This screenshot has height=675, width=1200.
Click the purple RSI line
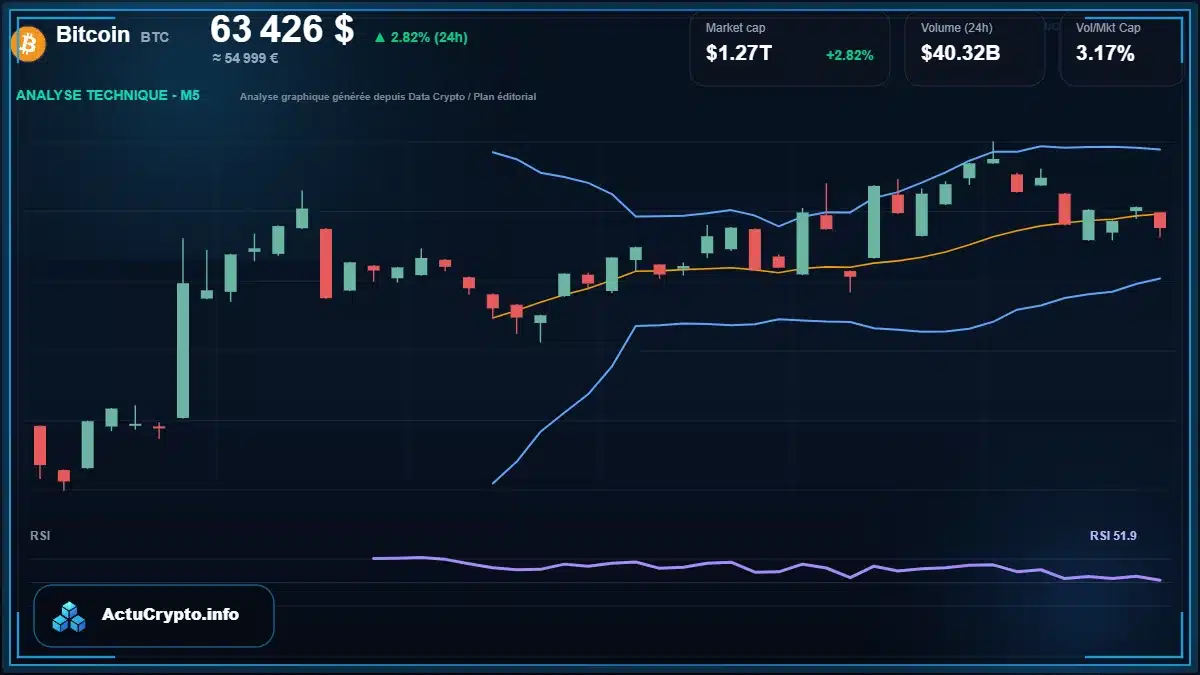click(766, 568)
